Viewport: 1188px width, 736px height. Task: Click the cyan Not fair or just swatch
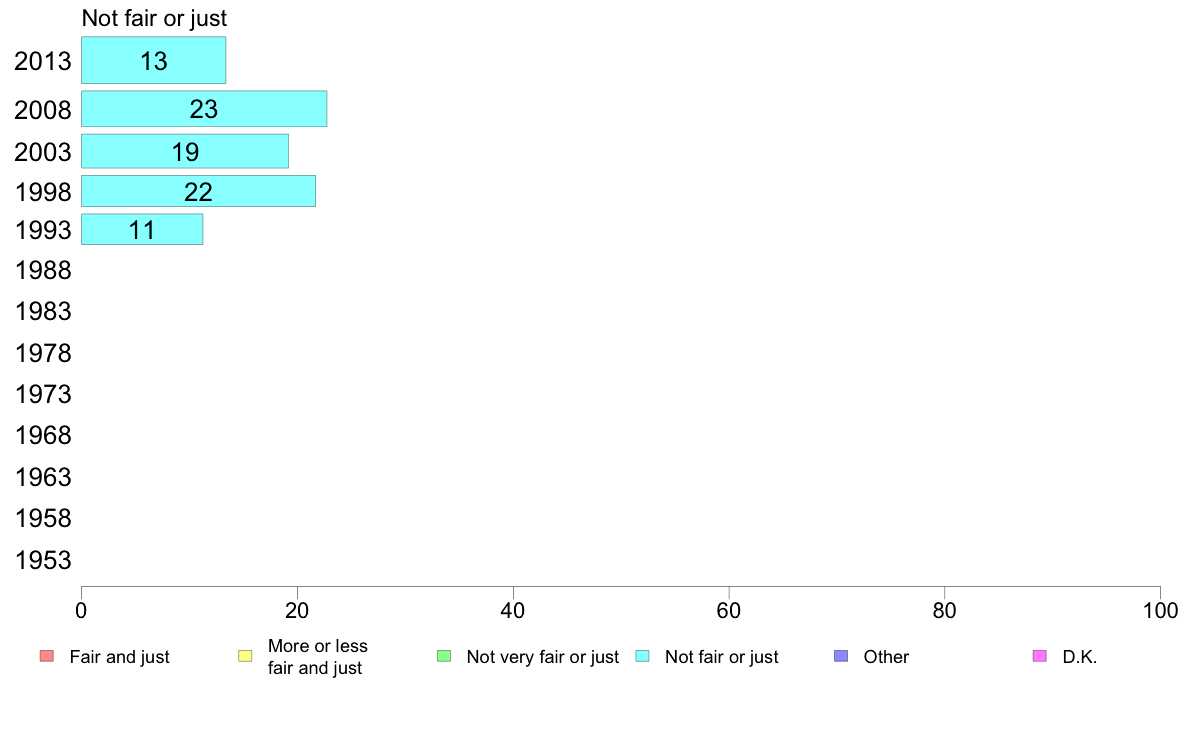[642, 656]
